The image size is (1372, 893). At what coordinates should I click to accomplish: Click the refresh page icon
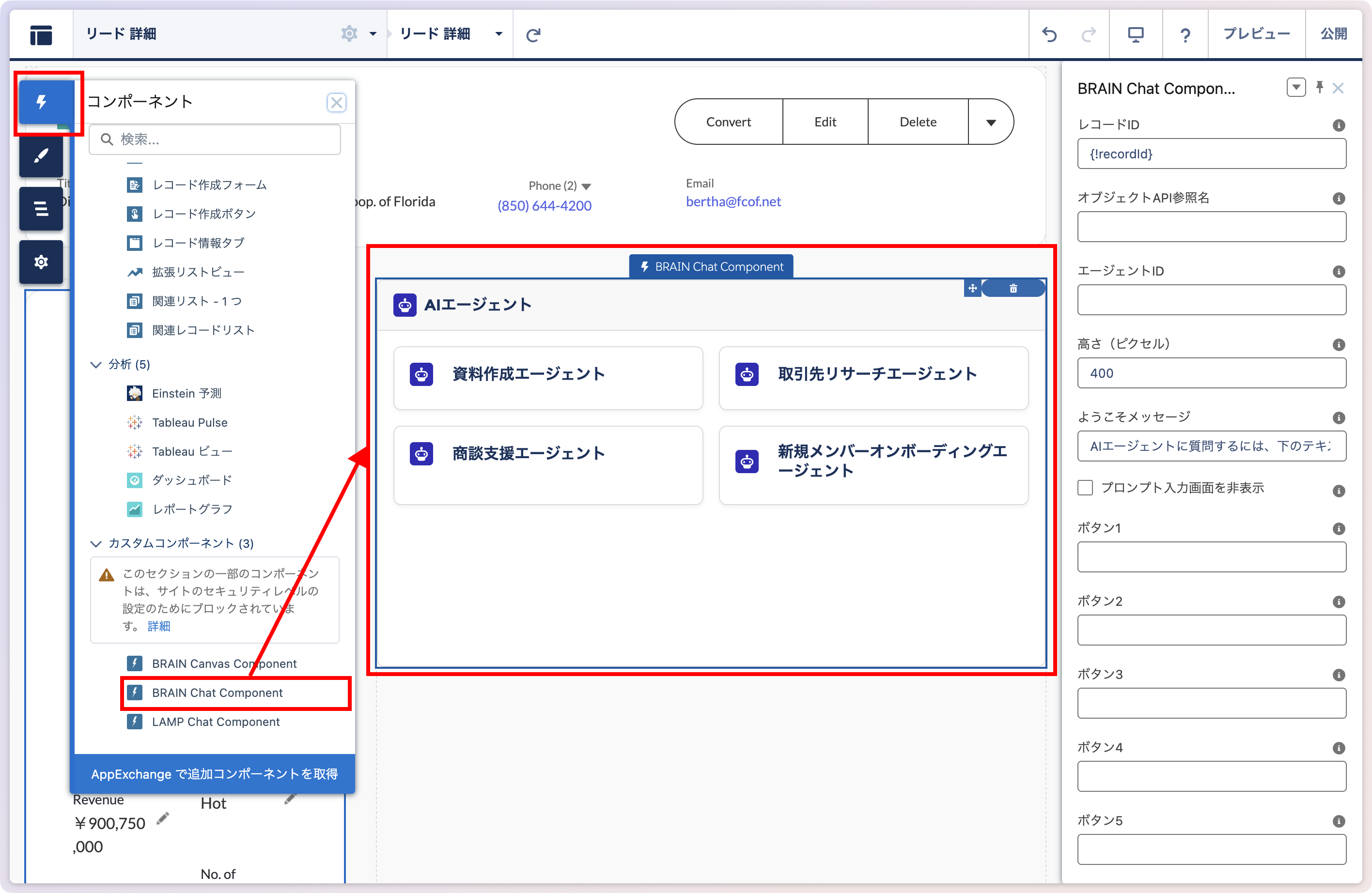point(533,34)
